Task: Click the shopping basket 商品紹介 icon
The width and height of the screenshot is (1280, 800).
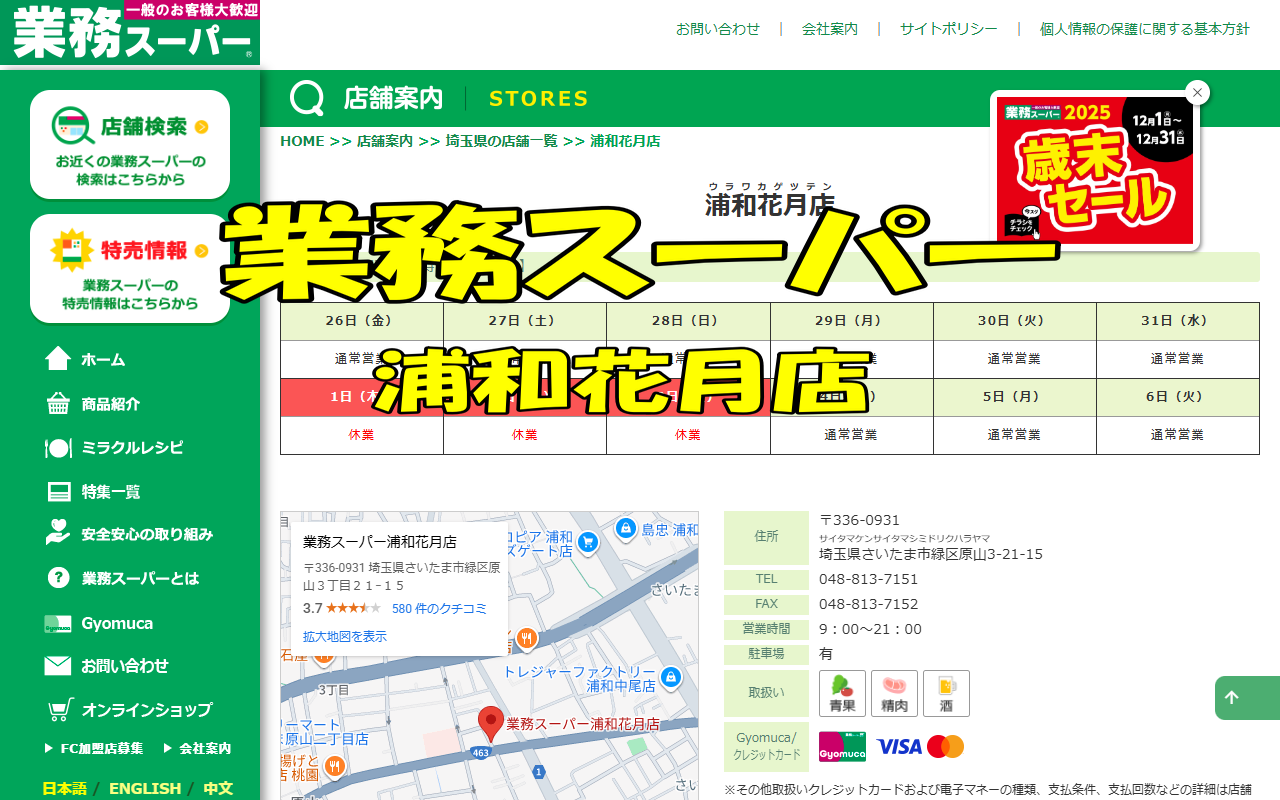Action: click(x=58, y=404)
